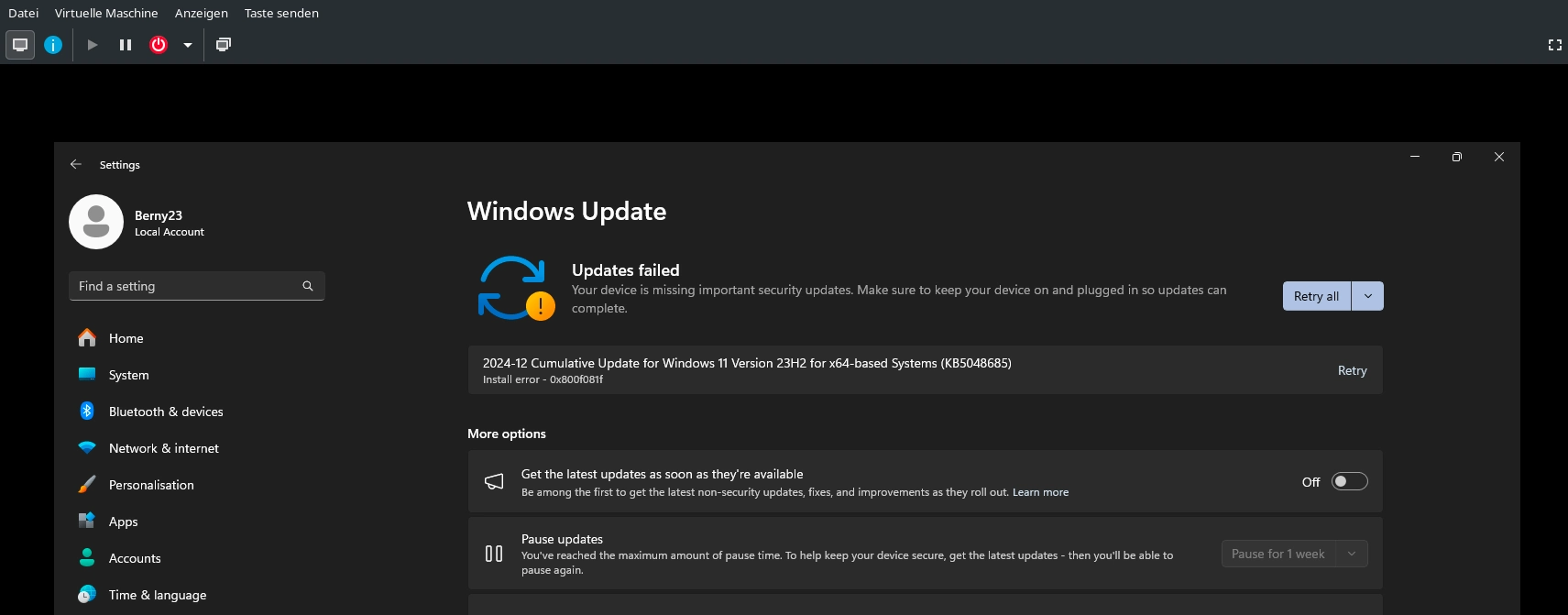Open the Datei menu
Image resolution: width=1568 pixels, height=615 pixels.
[x=23, y=13]
